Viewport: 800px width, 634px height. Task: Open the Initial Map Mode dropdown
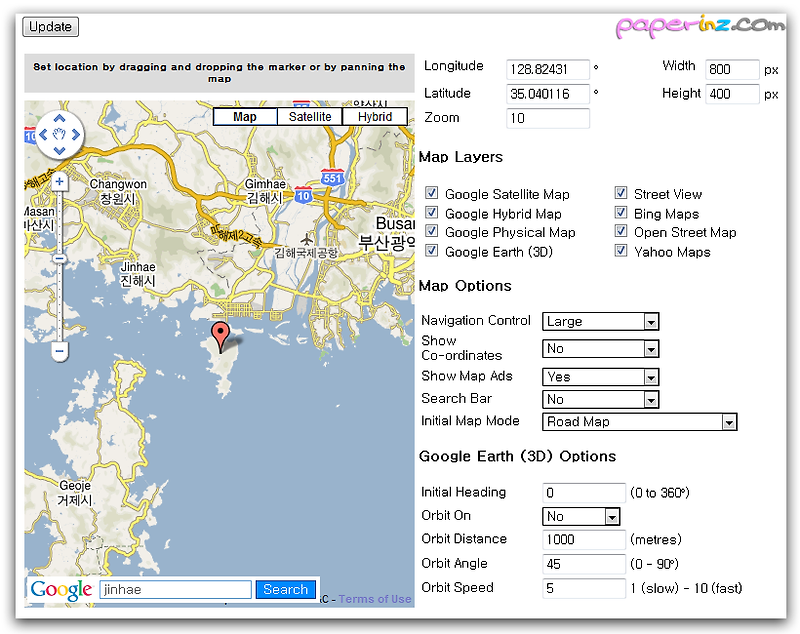point(639,422)
